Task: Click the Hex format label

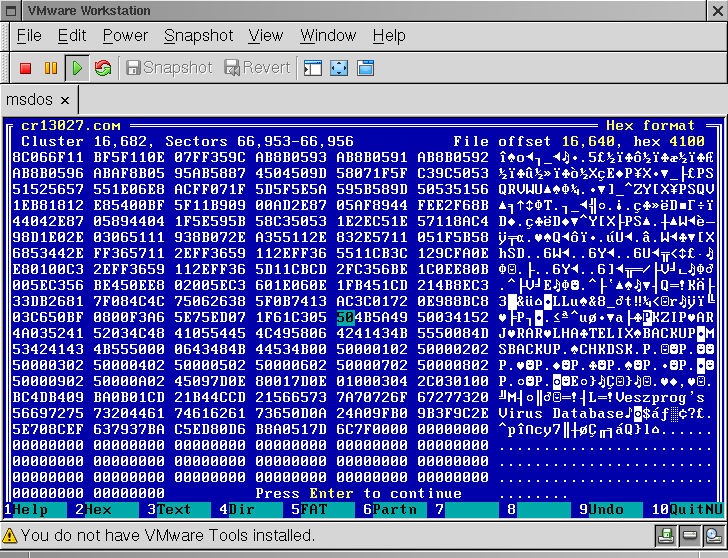Action: point(650,125)
